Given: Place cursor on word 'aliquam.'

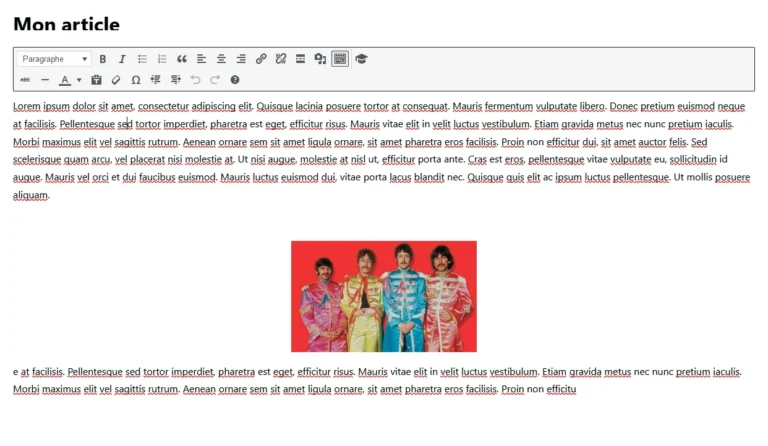Looking at the screenshot, I should pos(31,195).
